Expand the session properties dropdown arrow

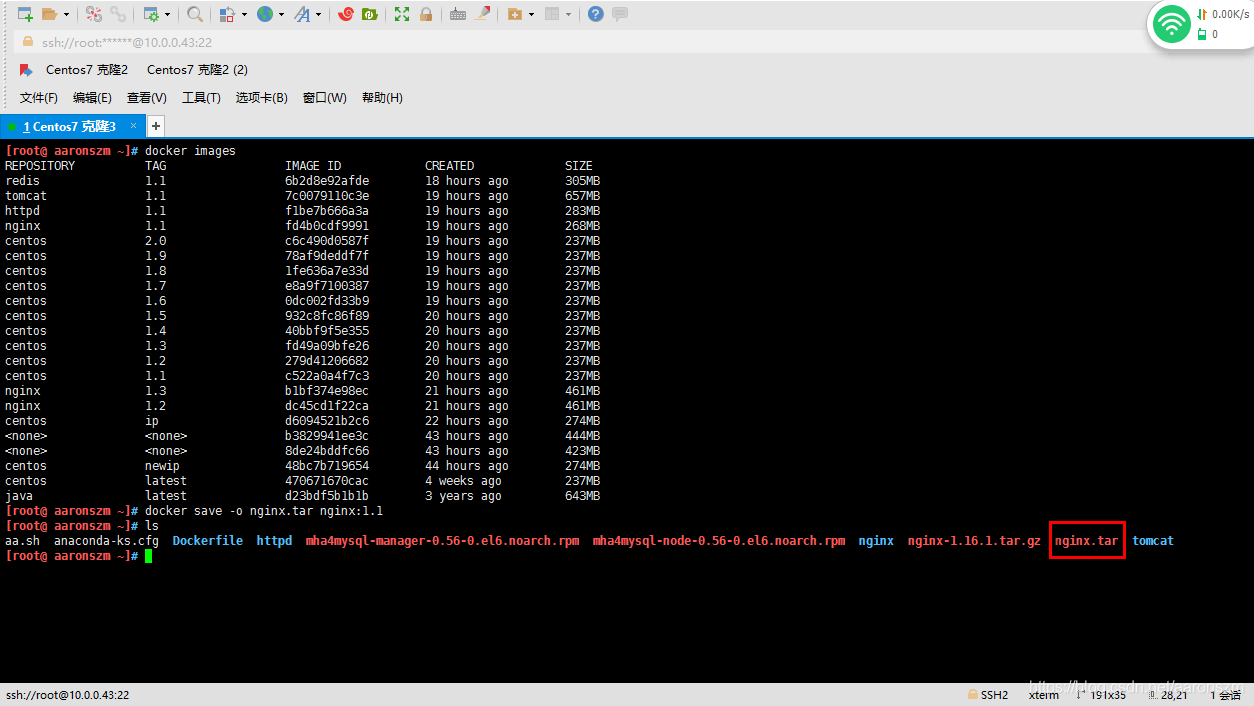[166, 15]
